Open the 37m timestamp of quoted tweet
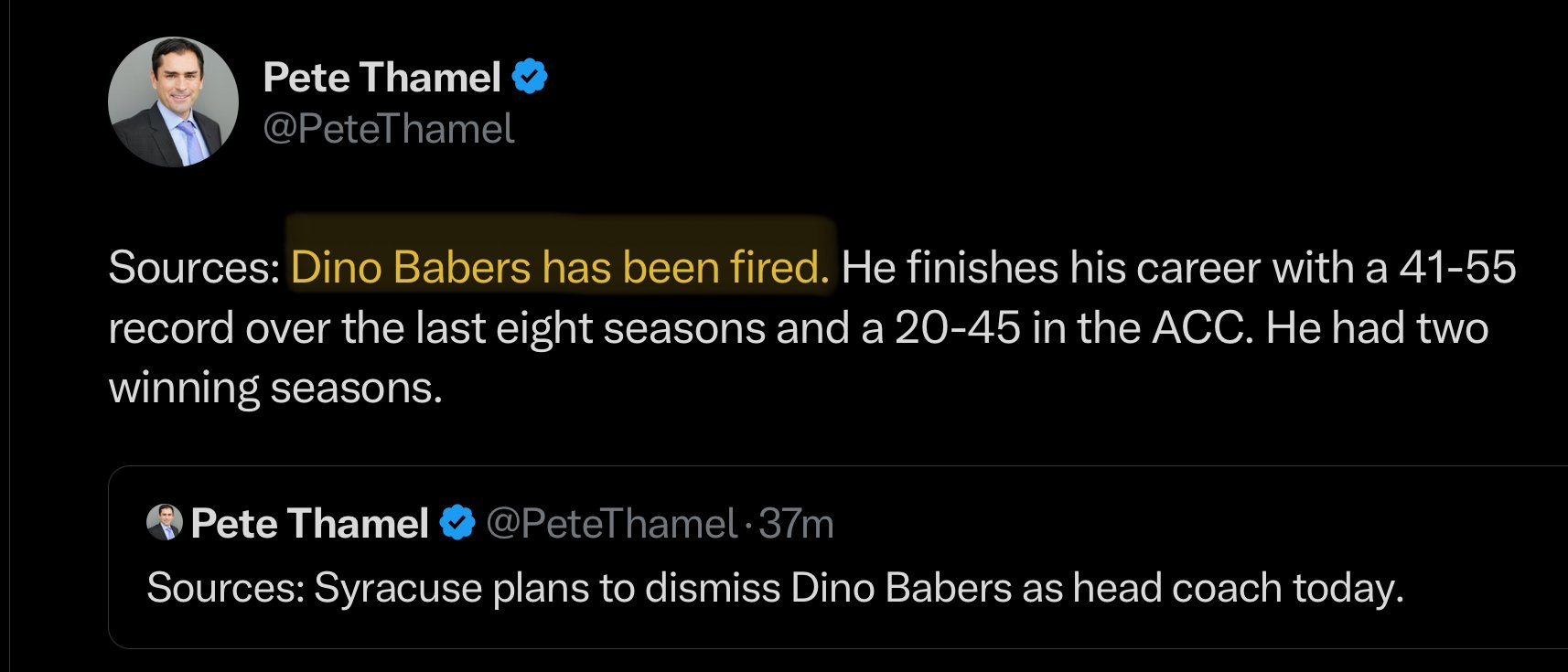The height and width of the screenshot is (672, 1568). (796, 524)
